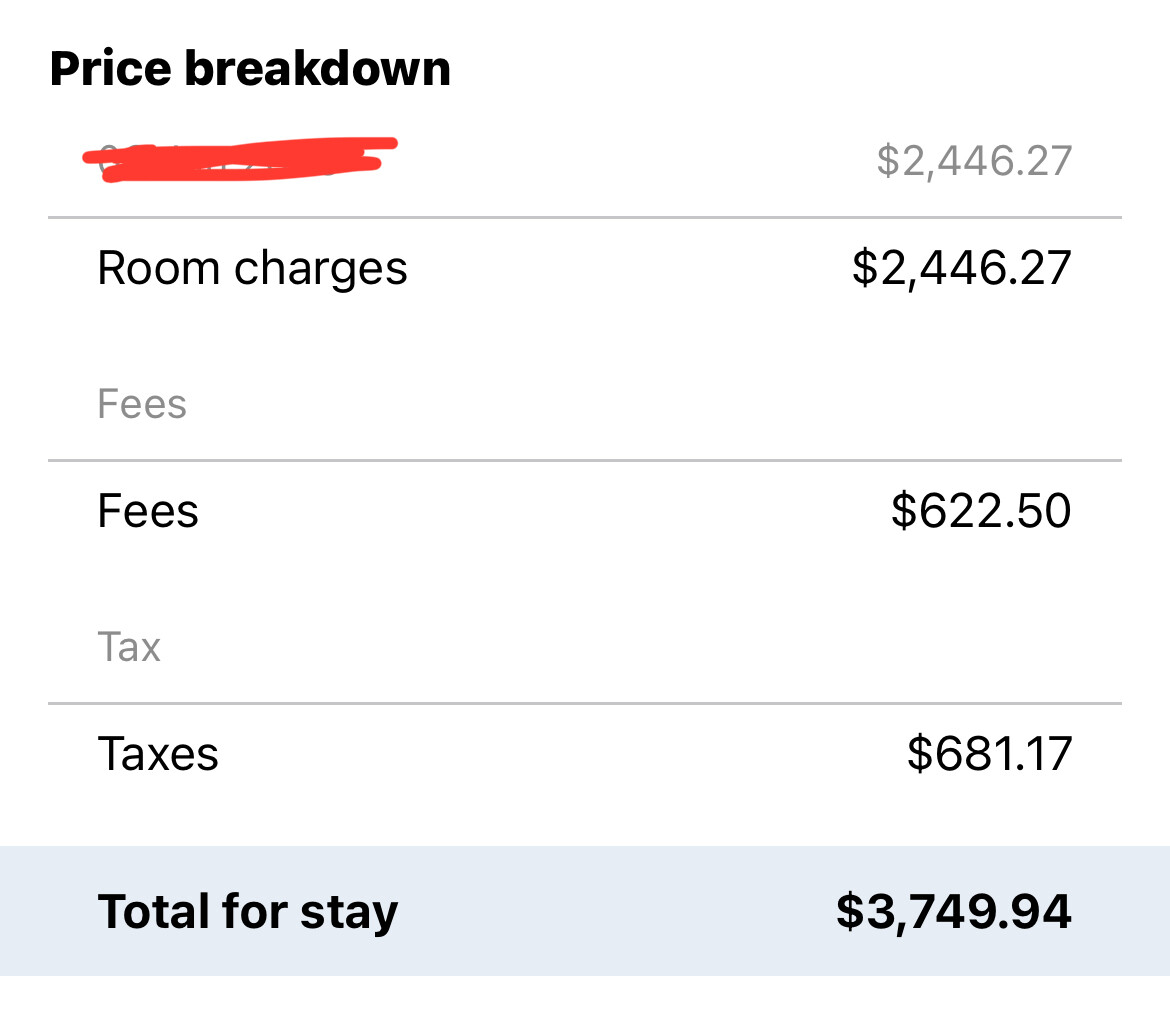This screenshot has height=1022, width=1170.
Task: Select the grey $2,446.27 room rate amount
Action: (974, 161)
